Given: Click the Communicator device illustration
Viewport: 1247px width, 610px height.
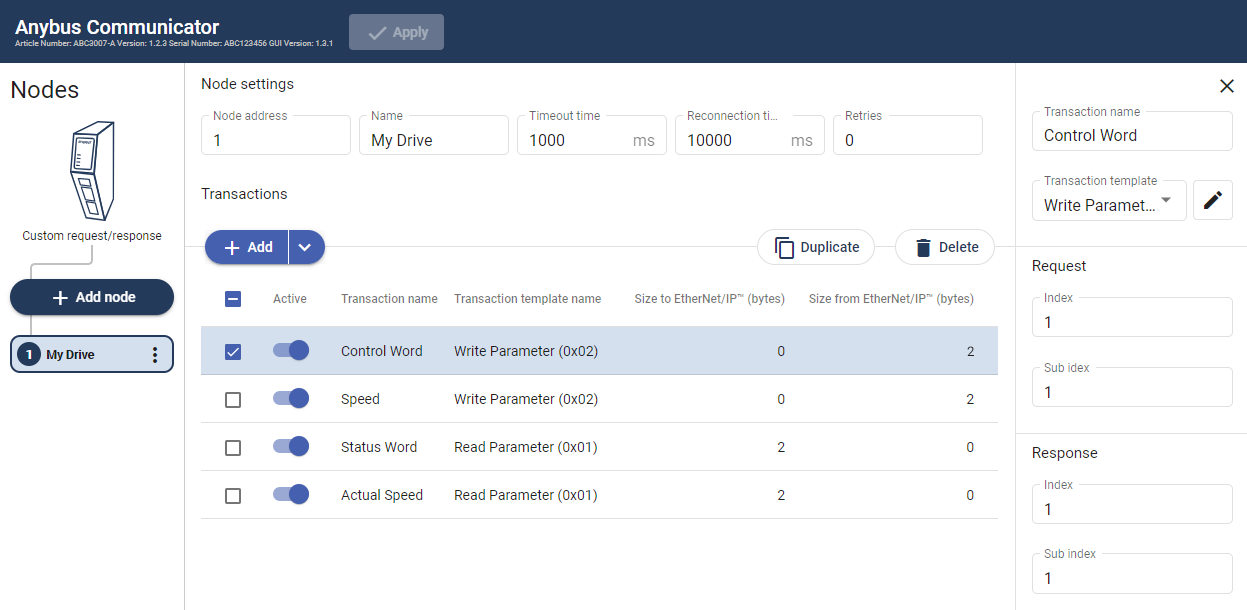Looking at the screenshot, I should coord(91,170).
